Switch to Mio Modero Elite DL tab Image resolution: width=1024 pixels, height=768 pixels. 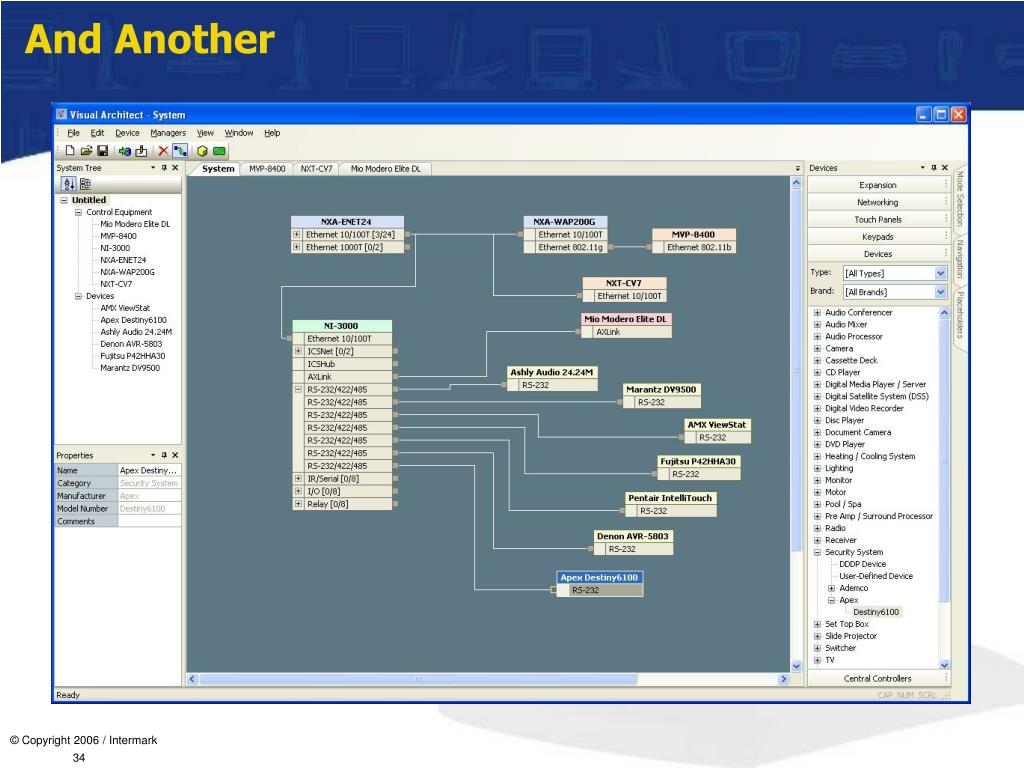386,168
